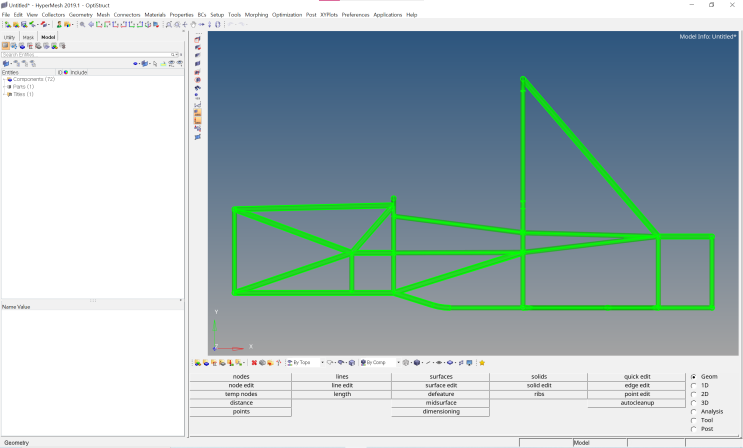743x448 pixels.
Task: Click the red X delete icon
Action: 254,362
